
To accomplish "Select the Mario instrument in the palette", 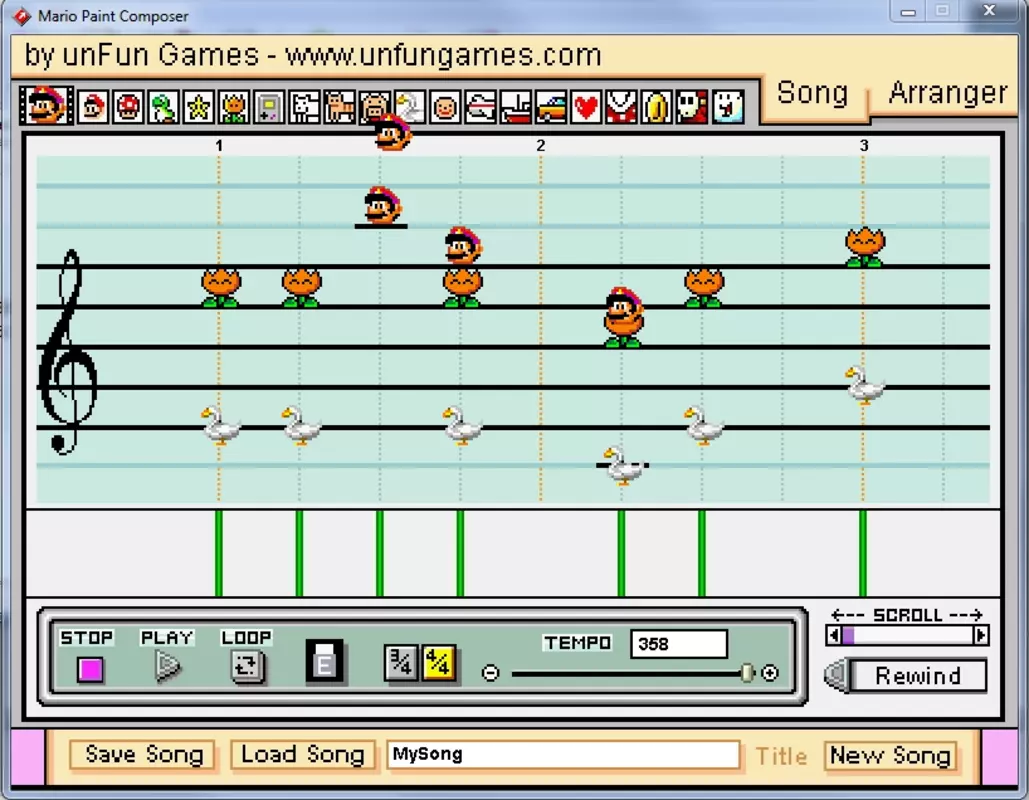I will click(x=93, y=107).
